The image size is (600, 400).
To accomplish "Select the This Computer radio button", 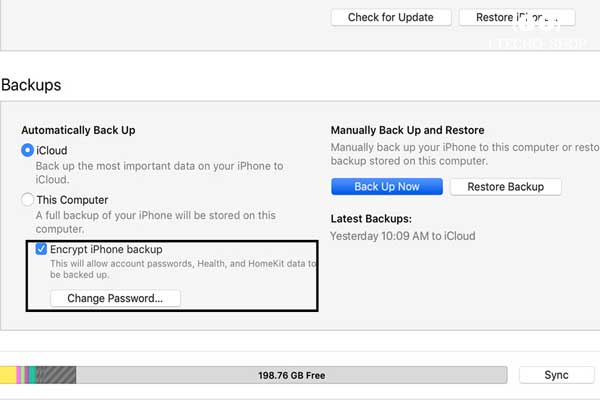I will coord(28,199).
